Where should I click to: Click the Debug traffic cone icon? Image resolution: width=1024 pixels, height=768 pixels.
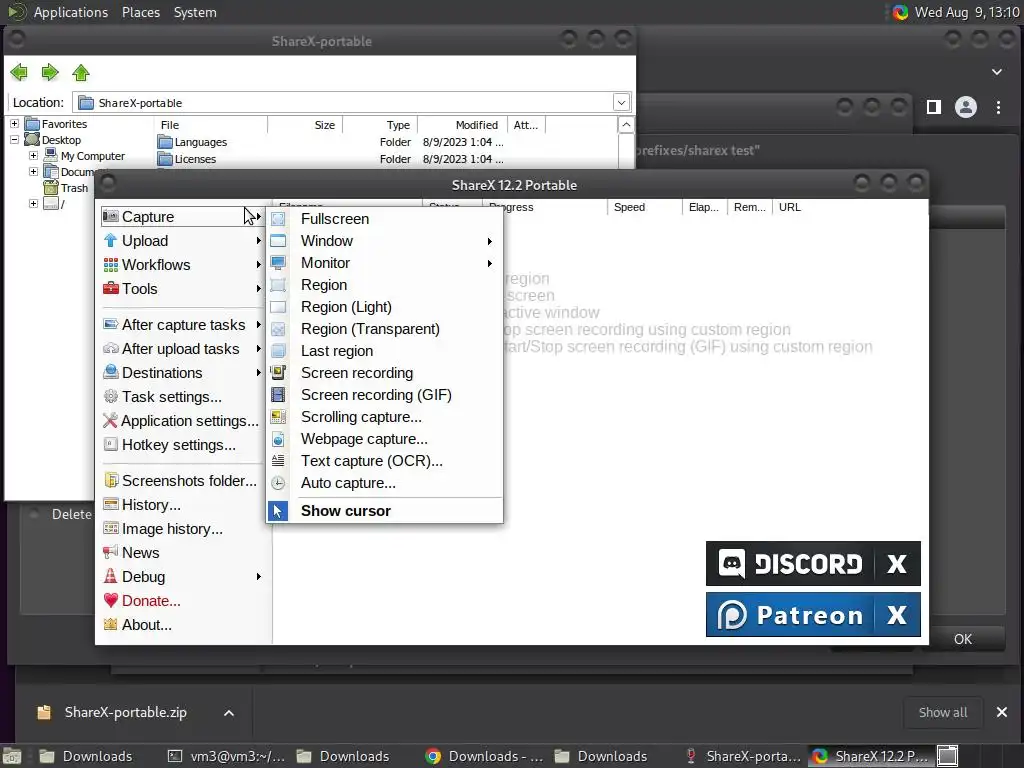pyautogui.click(x=111, y=577)
